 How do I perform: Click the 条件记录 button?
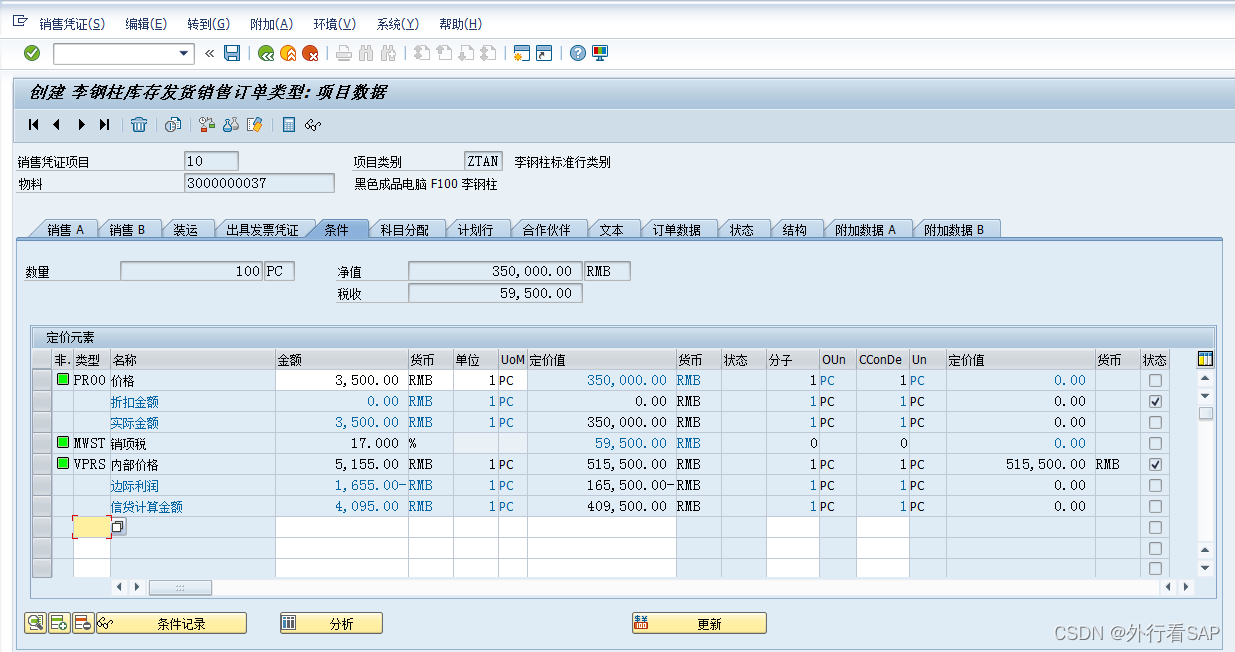pyautogui.click(x=171, y=623)
